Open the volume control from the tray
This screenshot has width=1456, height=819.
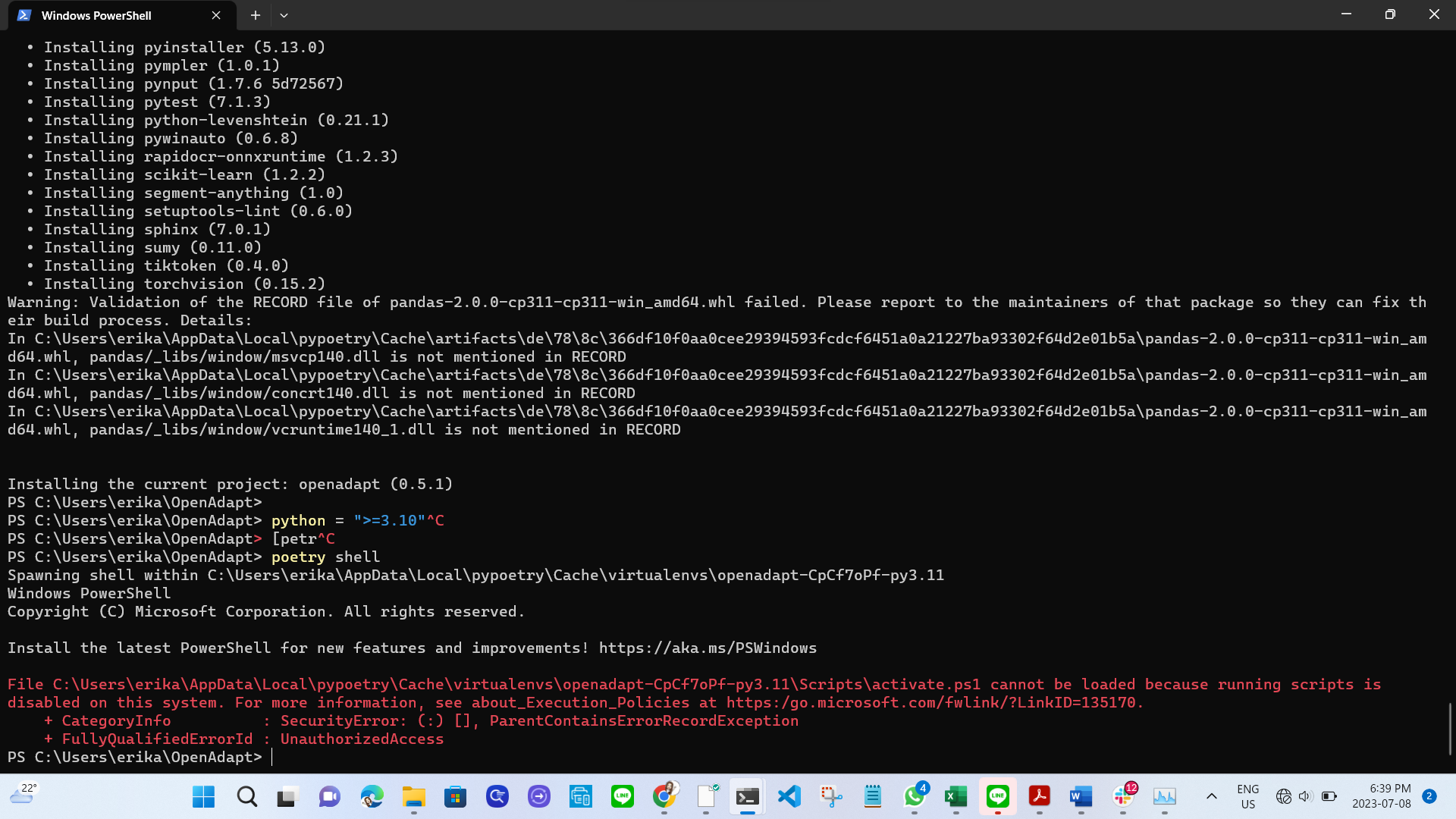coord(1305,795)
